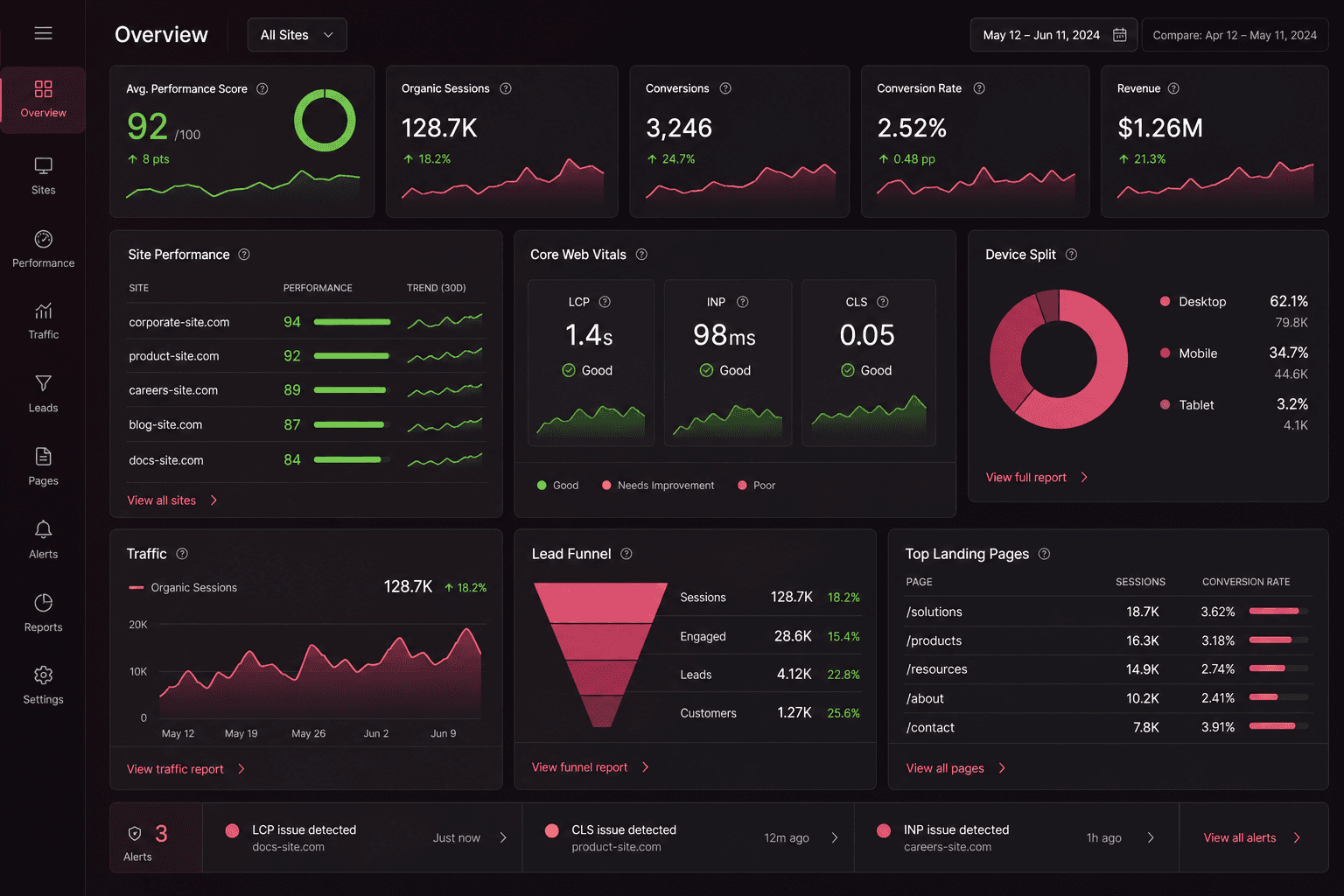Click help icon next to Organic Sessions card

click(505, 88)
